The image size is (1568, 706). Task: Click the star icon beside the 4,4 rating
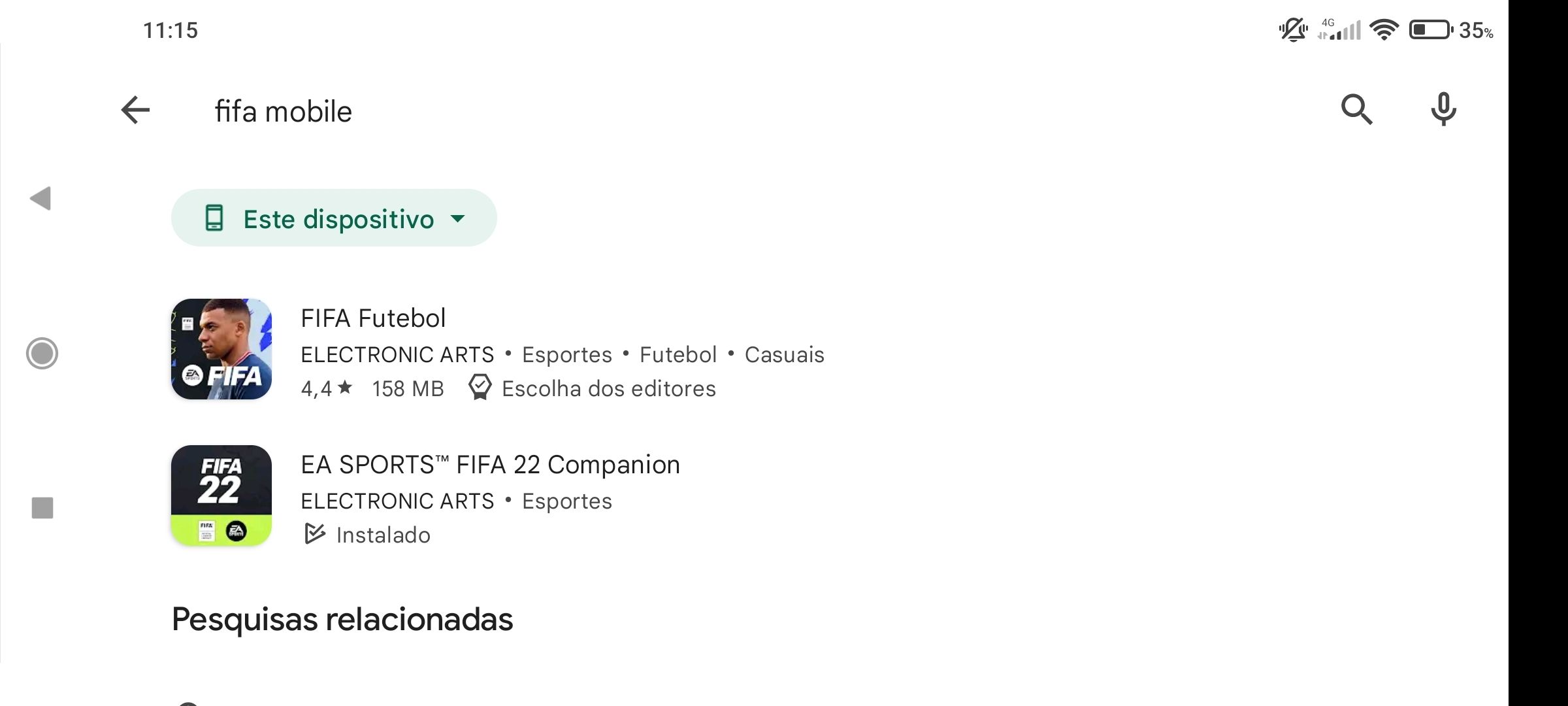coord(344,388)
